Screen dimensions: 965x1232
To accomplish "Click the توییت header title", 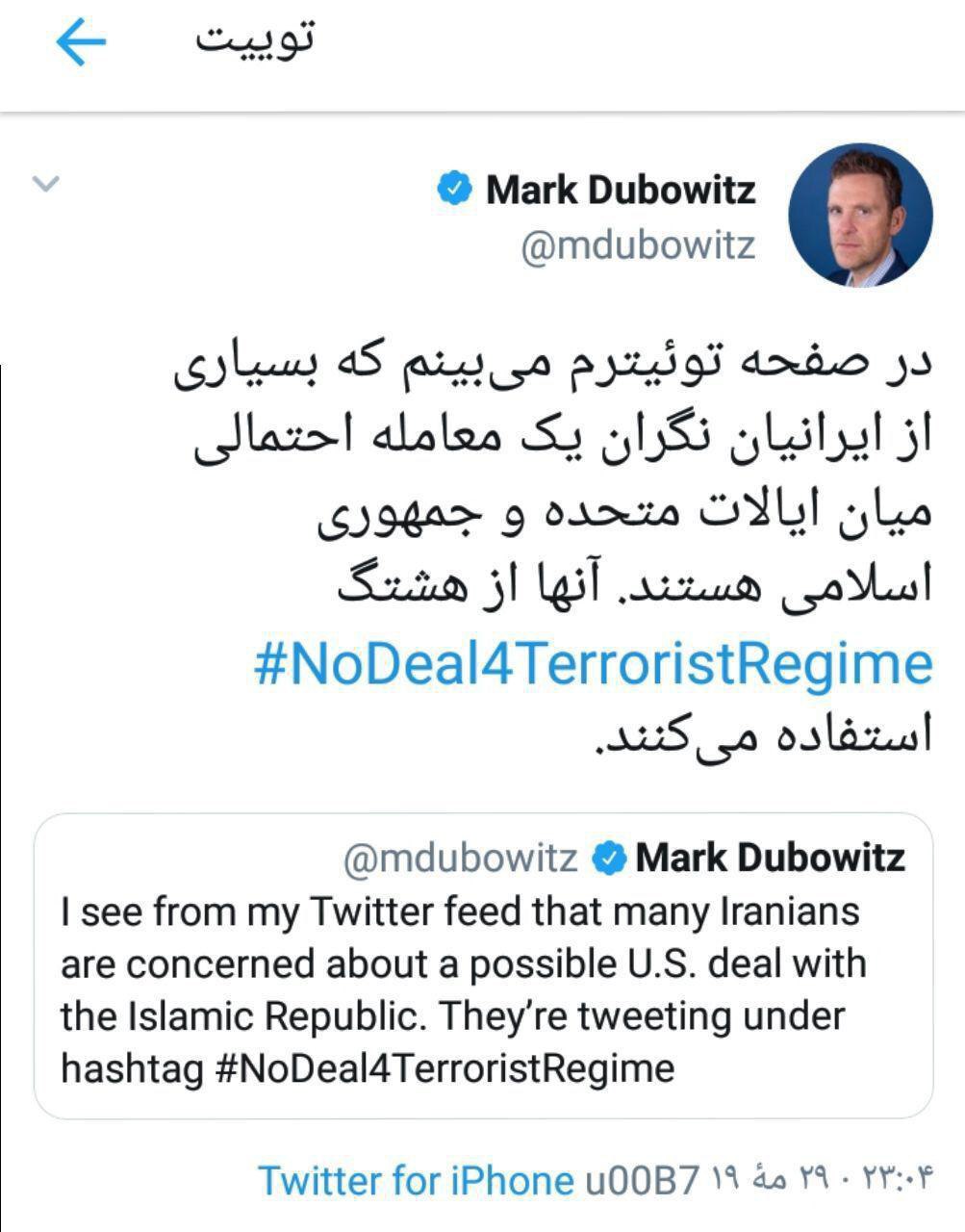I will (x=256, y=40).
